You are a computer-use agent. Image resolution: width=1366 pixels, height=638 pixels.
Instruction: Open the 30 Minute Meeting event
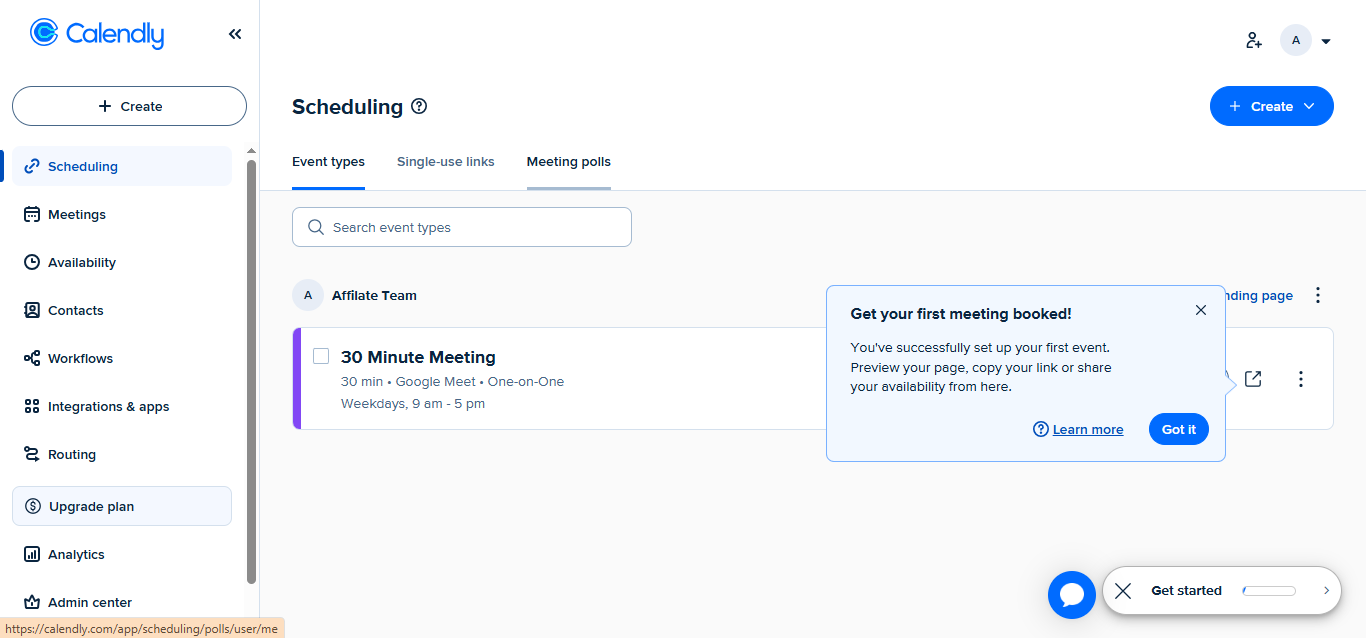coord(418,357)
